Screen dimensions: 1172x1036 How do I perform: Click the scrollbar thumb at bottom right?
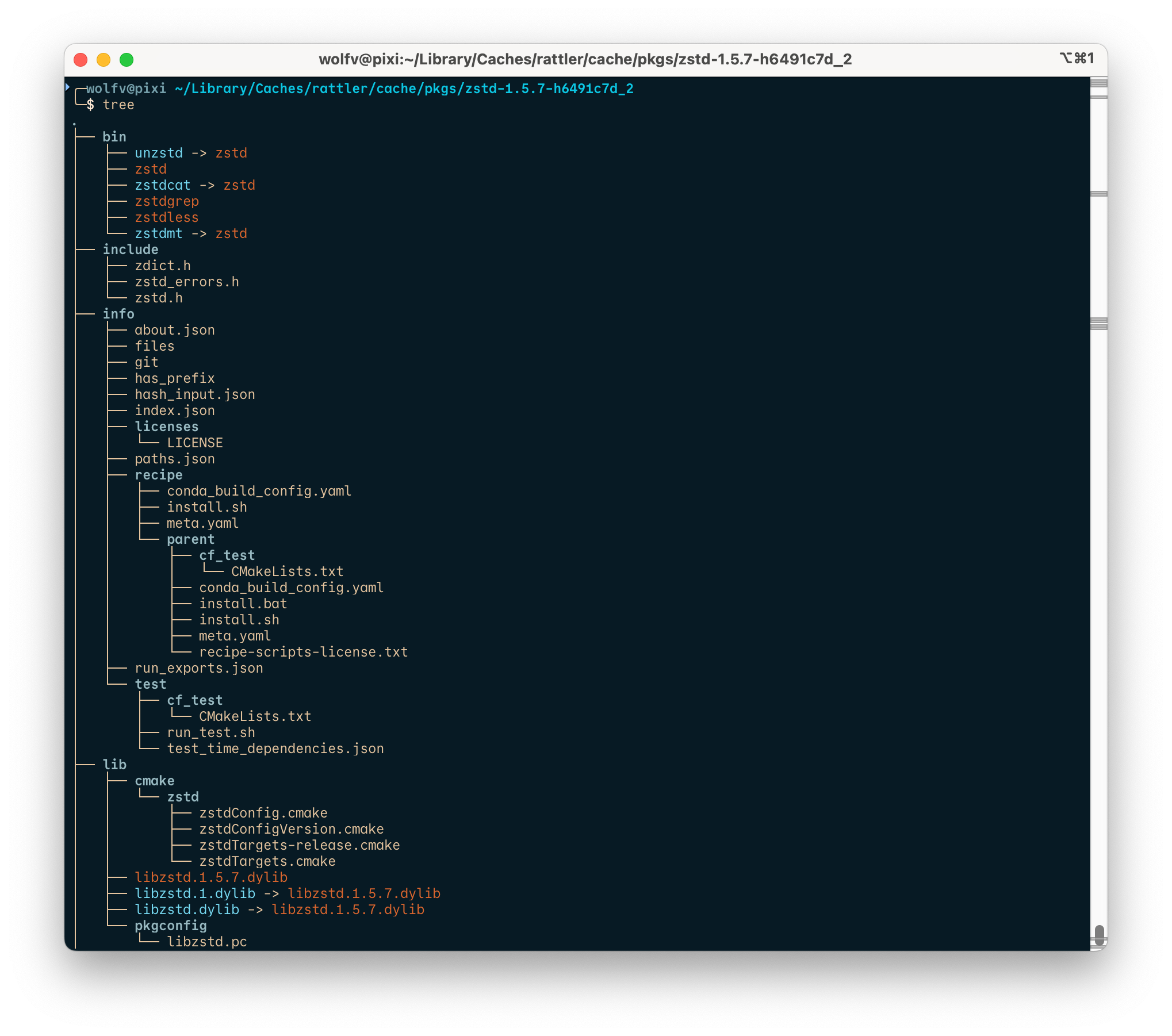click(1099, 934)
